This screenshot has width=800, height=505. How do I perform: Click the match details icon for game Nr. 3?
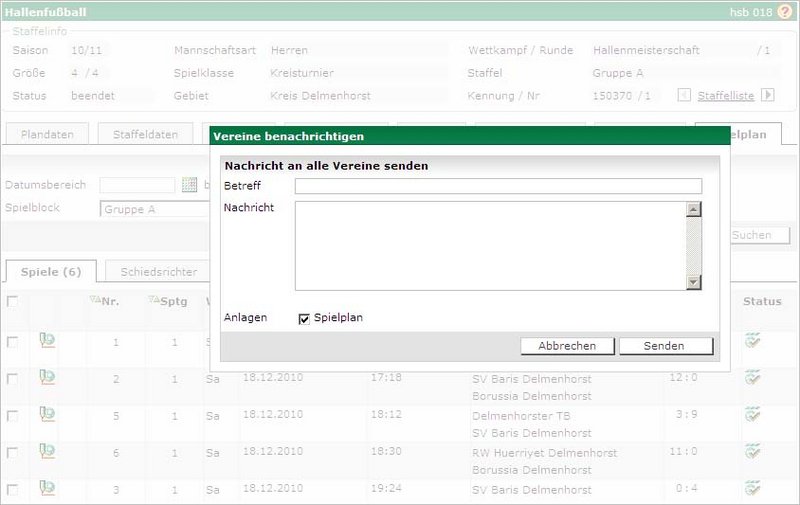tap(46, 488)
